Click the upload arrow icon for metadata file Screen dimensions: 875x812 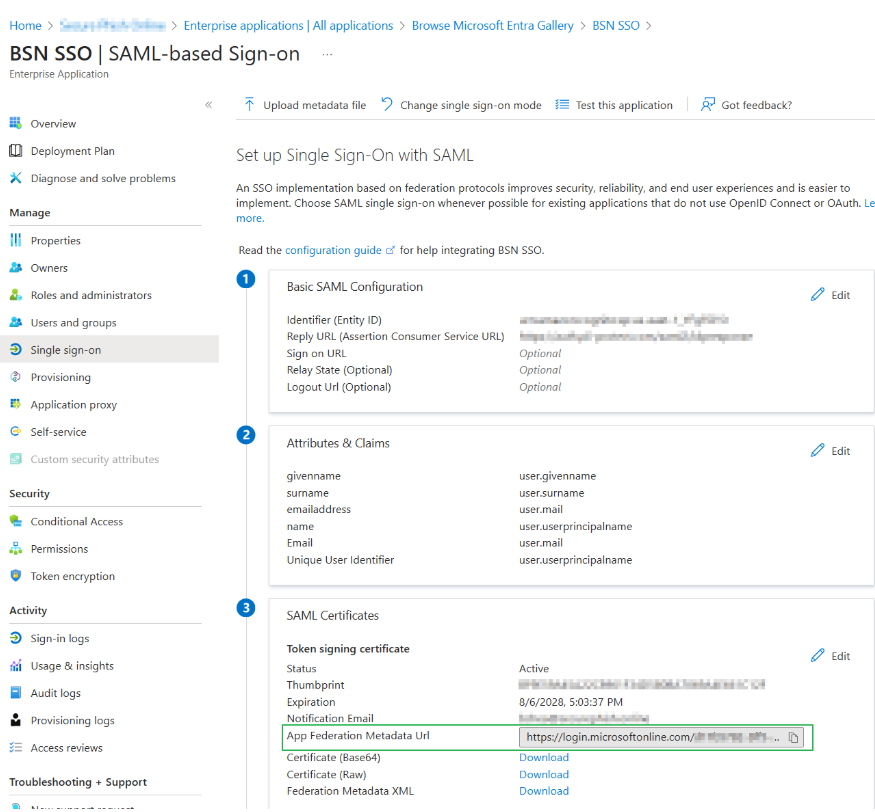point(249,104)
